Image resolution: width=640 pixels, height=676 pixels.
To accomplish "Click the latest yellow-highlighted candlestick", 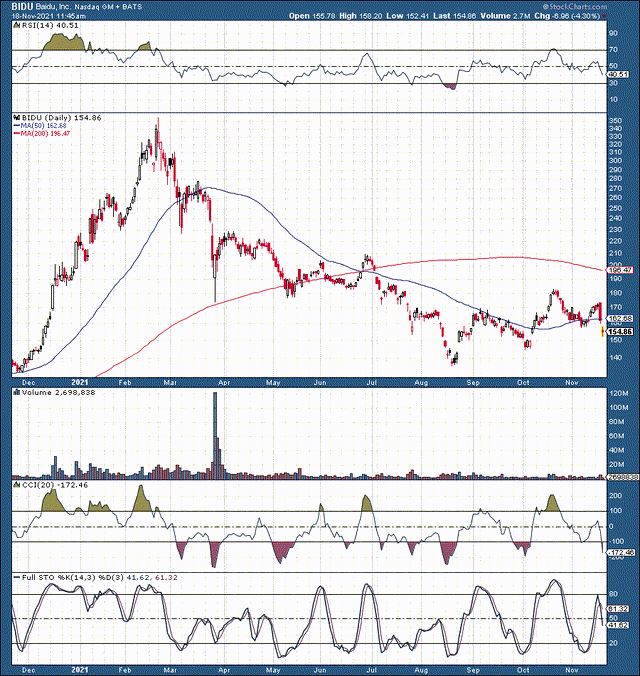I will pyautogui.click(x=603, y=332).
